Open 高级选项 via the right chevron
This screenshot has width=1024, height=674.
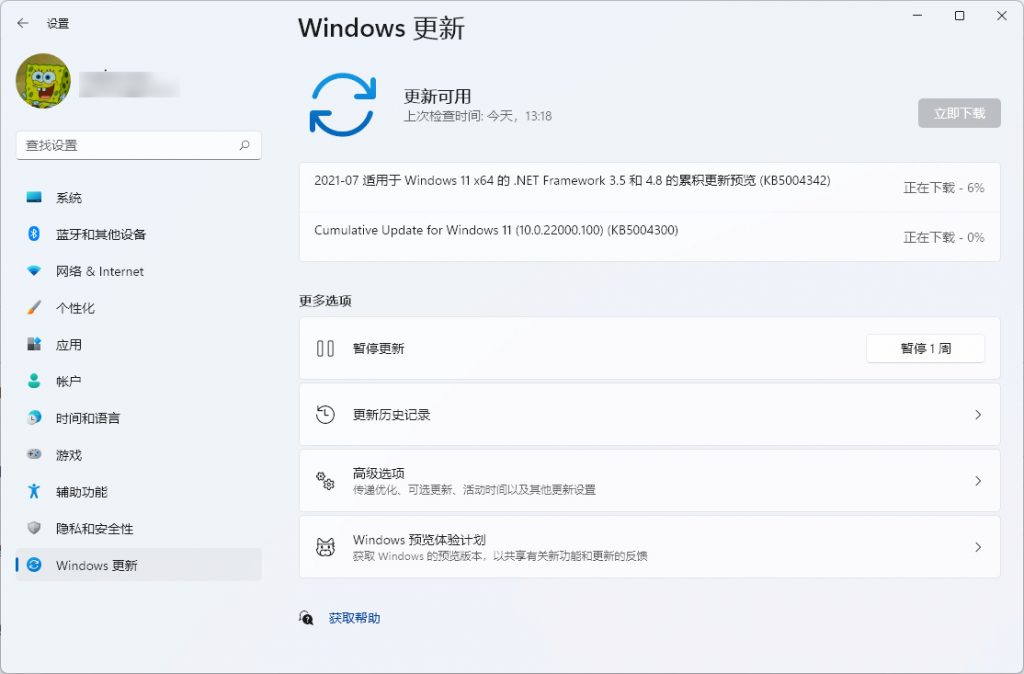[x=978, y=481]
